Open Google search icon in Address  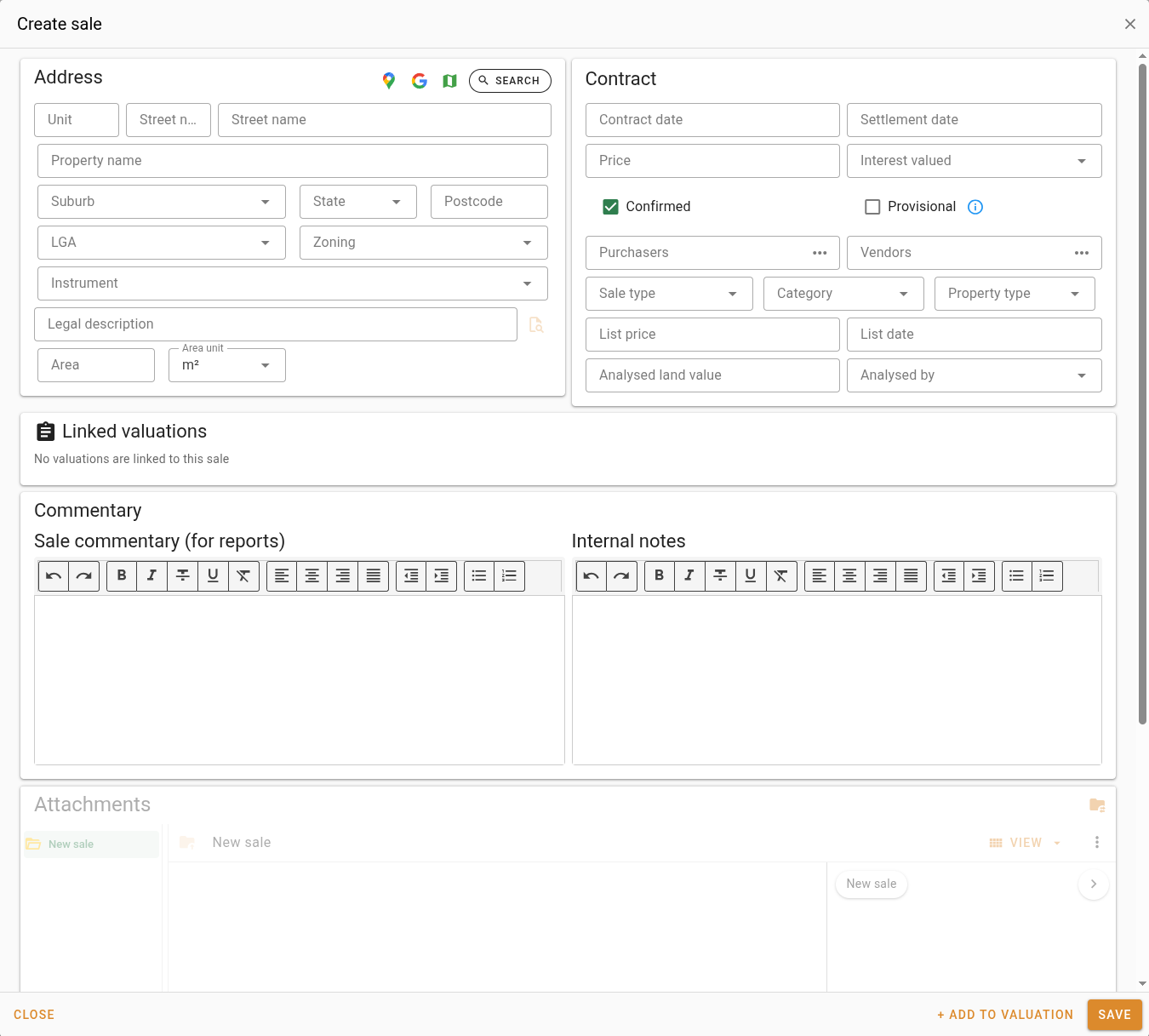[420, 81]
